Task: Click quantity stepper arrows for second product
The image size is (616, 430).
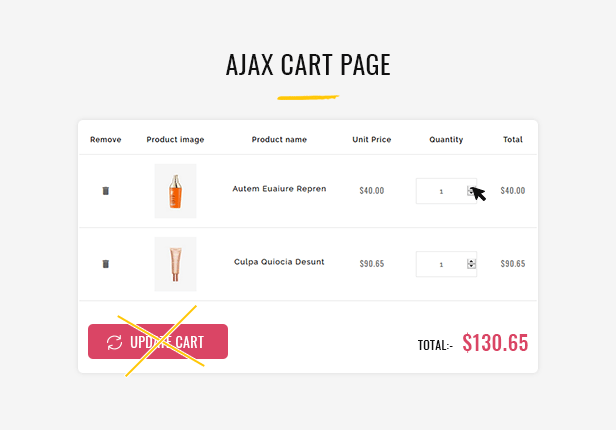Action: tap(471, 264)
